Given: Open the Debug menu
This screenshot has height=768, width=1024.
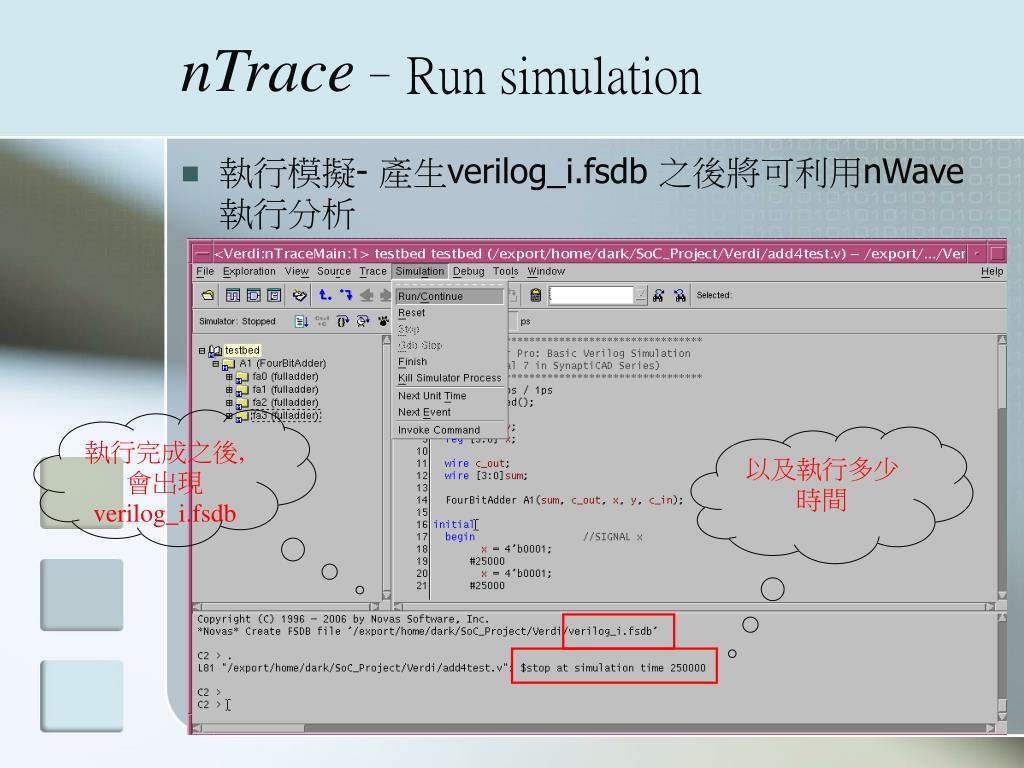Looking at the screenshot, I should 468,271.
